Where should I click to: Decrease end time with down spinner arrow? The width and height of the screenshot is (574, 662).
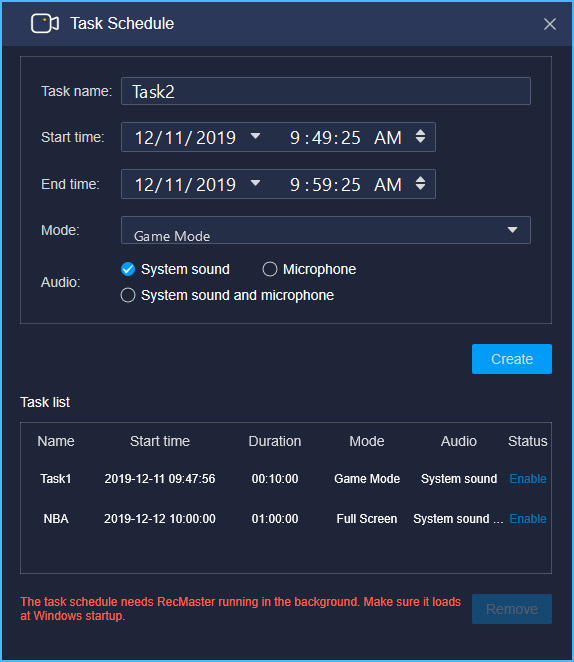[x=420, y=187]
